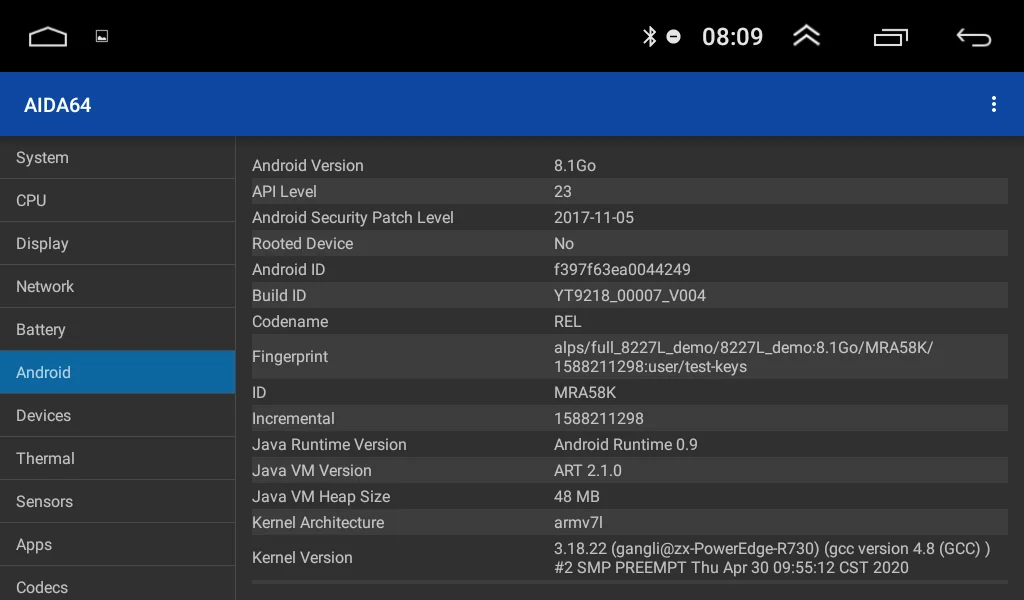Open recent apps overview icon

[891, 37]
